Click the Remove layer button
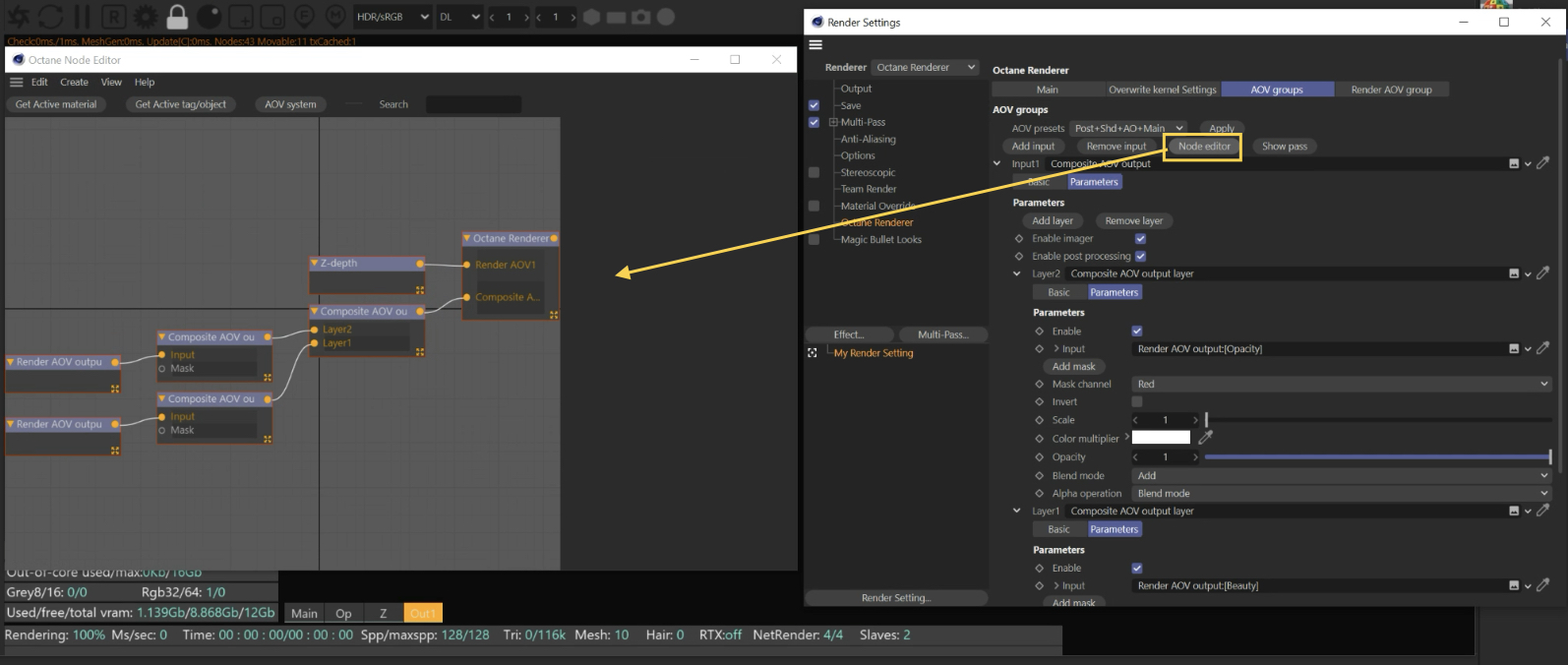1568x665 pixels. coord(1133,221)
